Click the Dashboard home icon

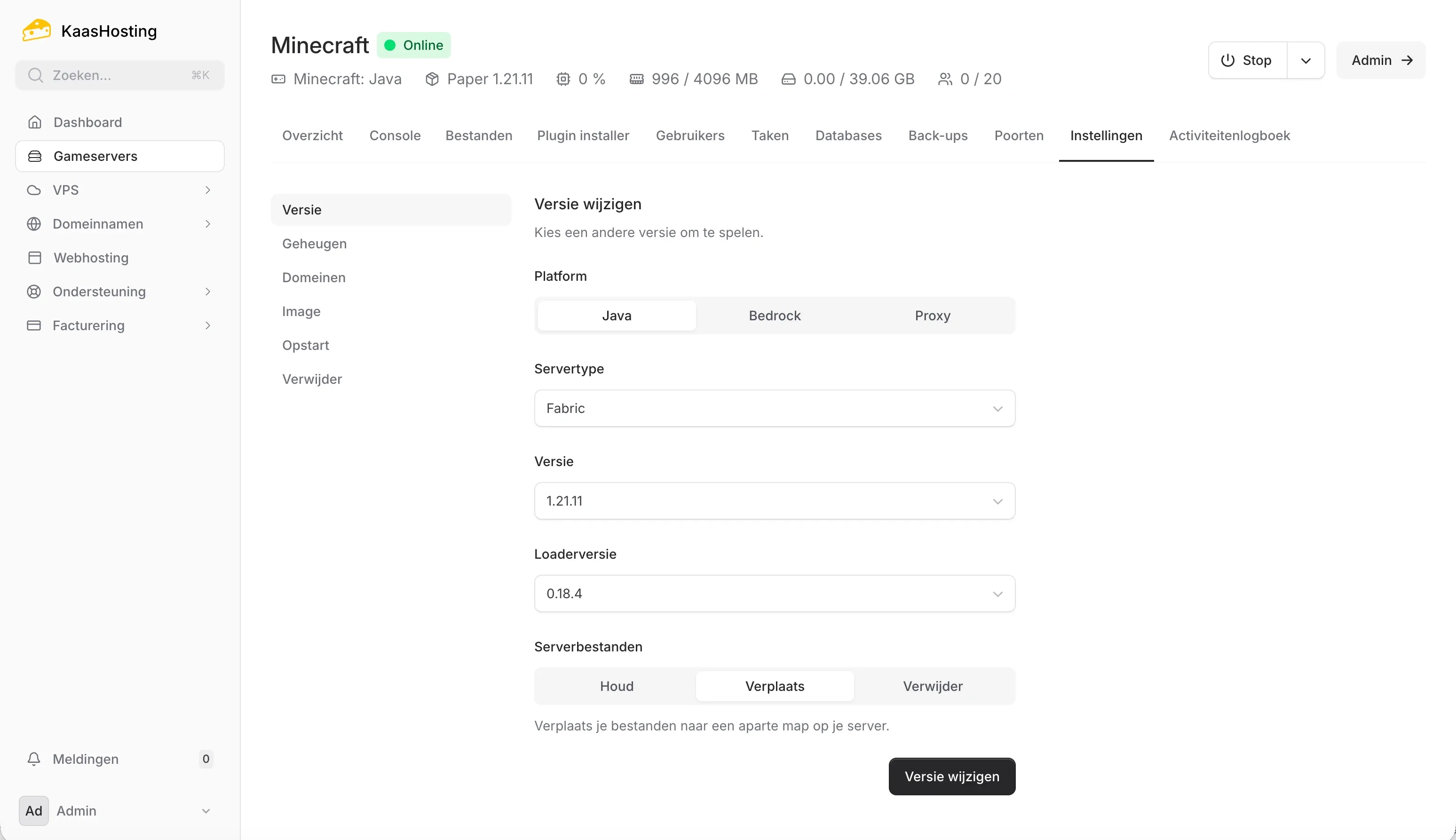pyautogui.click(x=35, y=122)
